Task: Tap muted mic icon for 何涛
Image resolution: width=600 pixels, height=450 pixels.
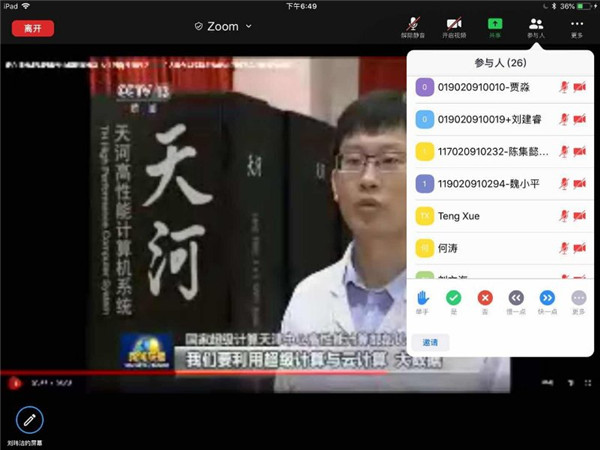Action: pyautogui.click(x=564, y=248)
